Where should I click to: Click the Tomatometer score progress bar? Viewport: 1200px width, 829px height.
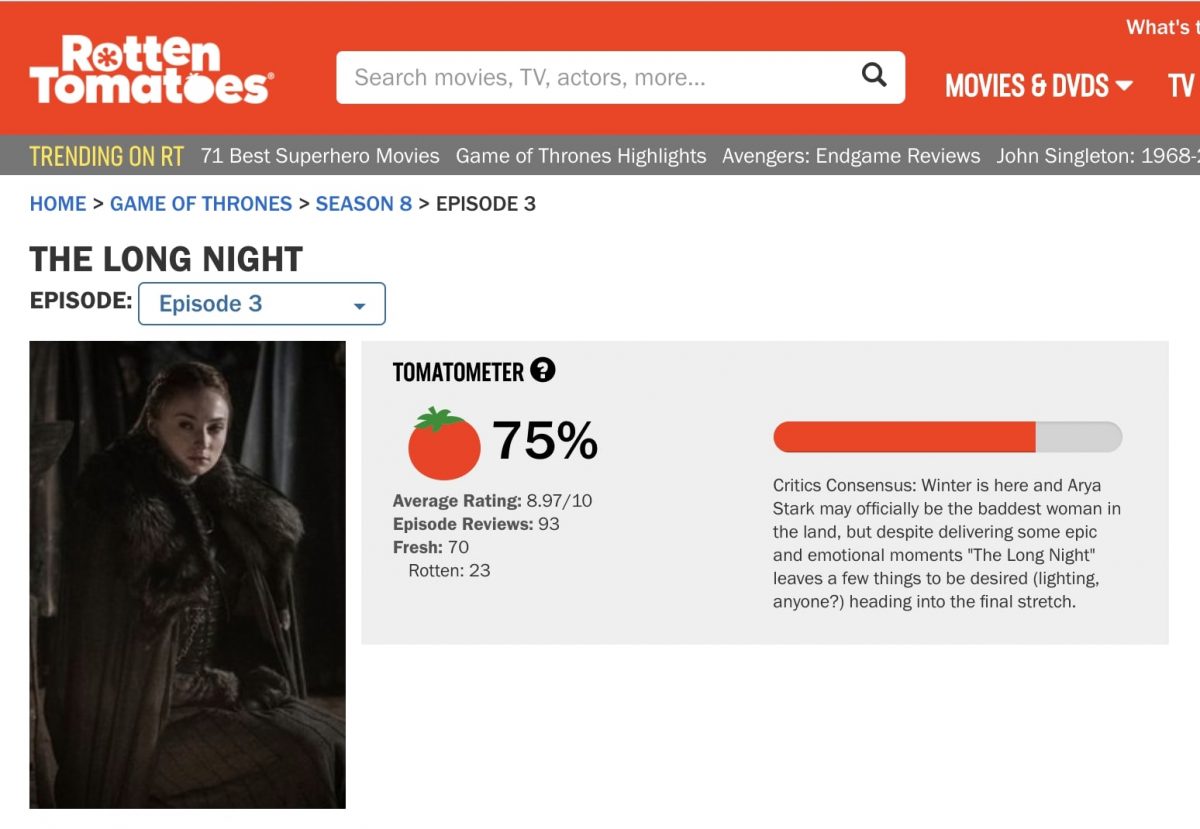947,437
